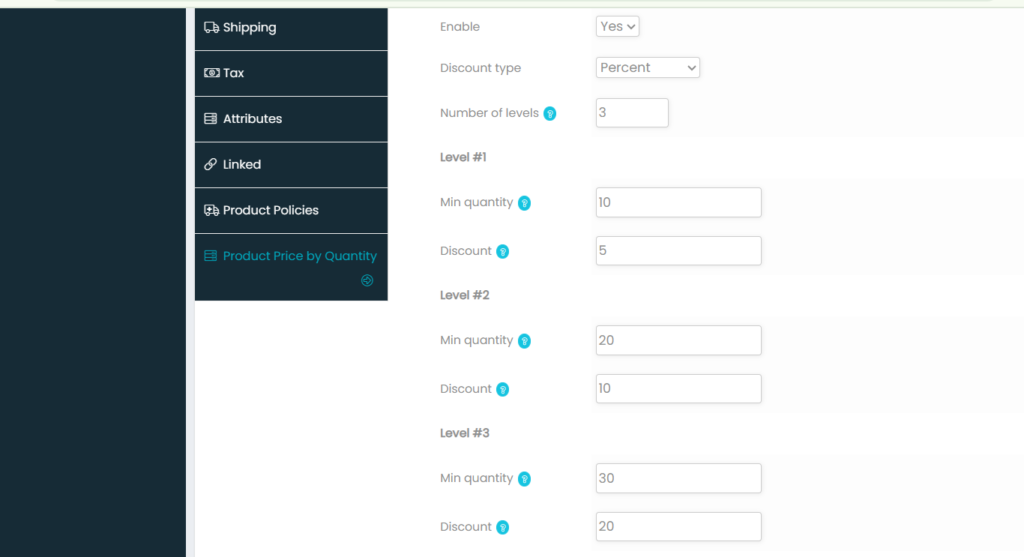Click the circular icon under Product Price by Quantity
This screenshot has width=1024, height=557.
pyautogui.click(x=367, y=281)
